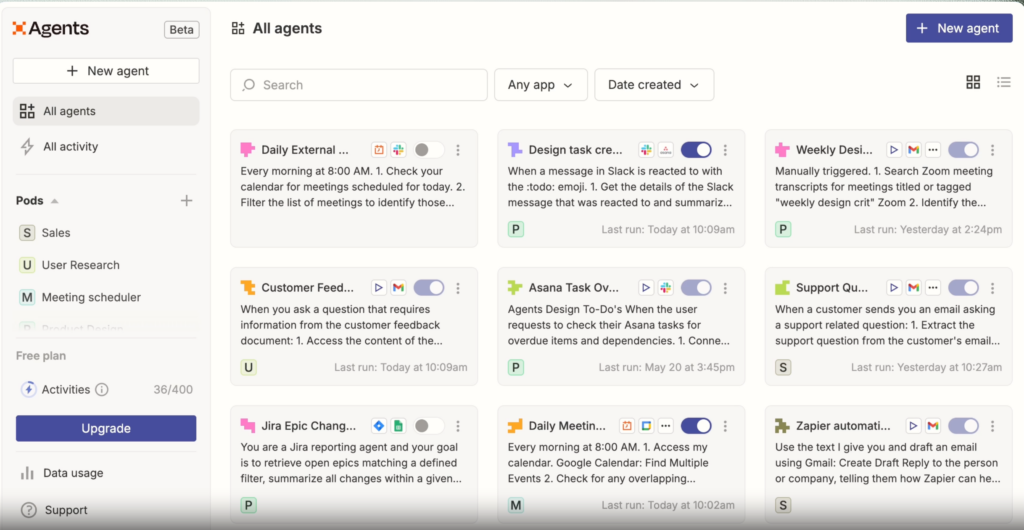
Task: Open All activity in sidebar
Action: coord(106,147)
